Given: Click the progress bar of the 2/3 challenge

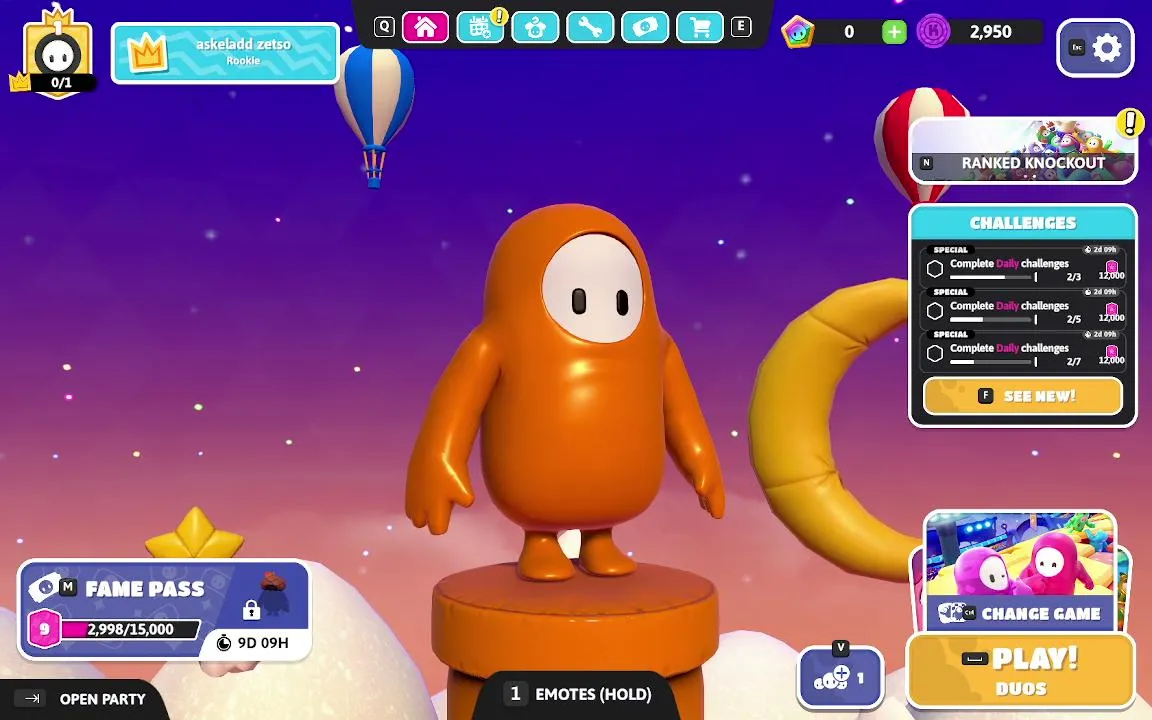Looking at the screenshot, I should point(993,277).
